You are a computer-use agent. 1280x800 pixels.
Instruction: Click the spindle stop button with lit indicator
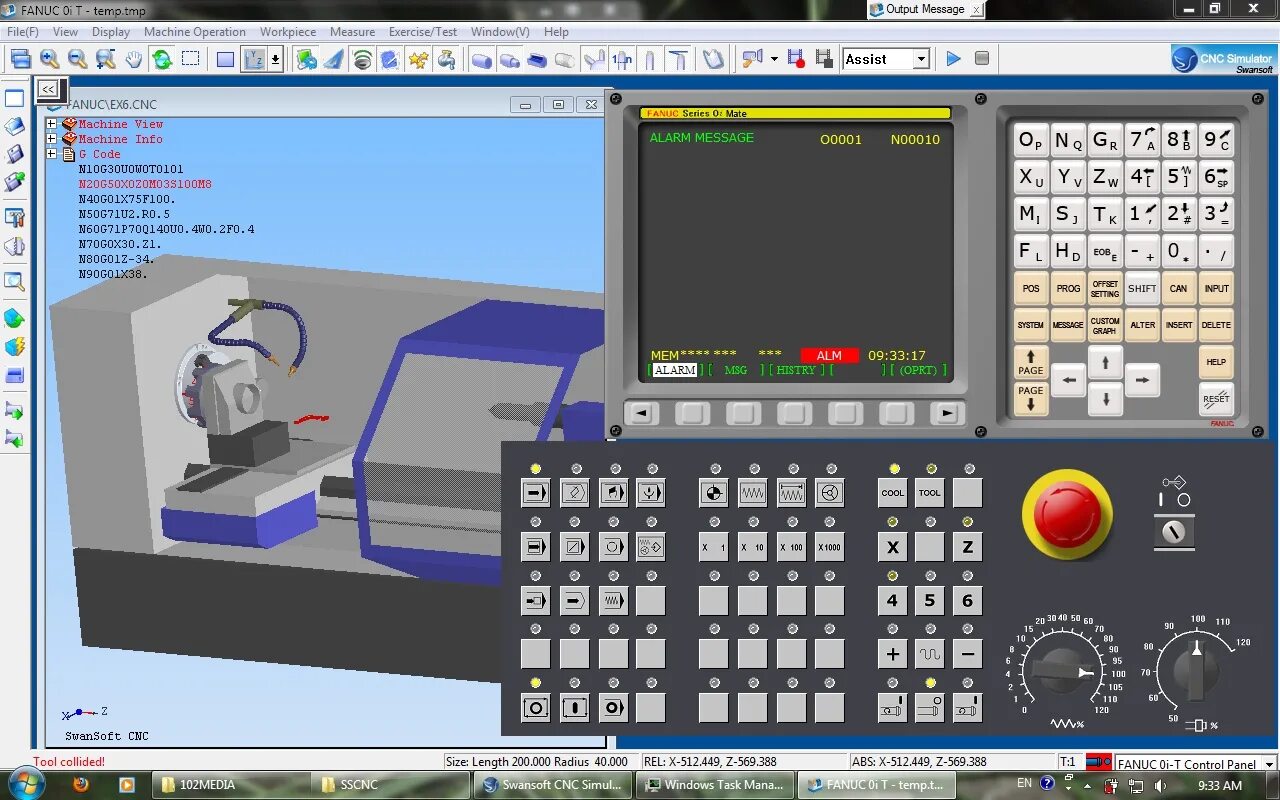click(x=930, y=708)
